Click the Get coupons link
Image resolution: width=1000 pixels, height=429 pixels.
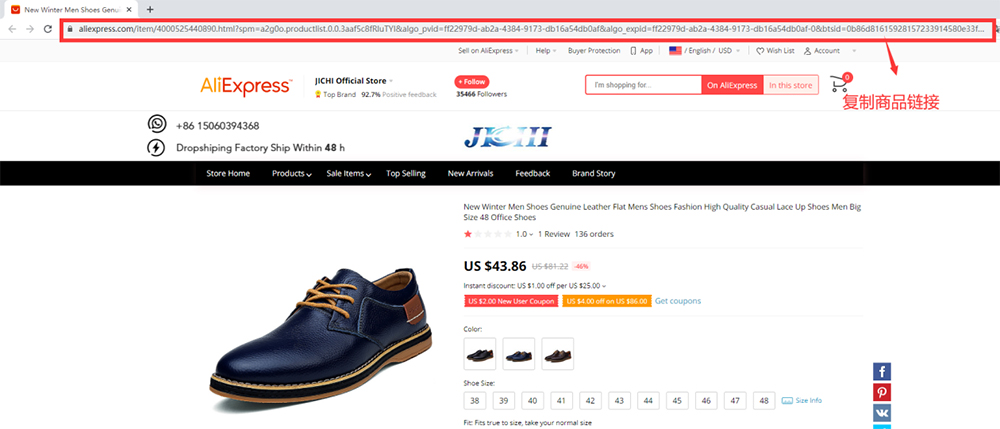click(x=678, y=301)
